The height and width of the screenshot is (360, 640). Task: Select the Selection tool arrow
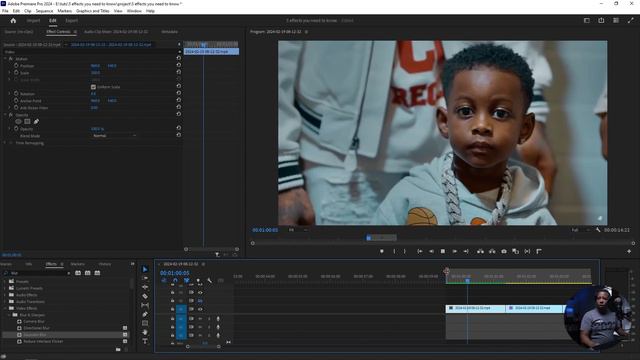point(145,269)
